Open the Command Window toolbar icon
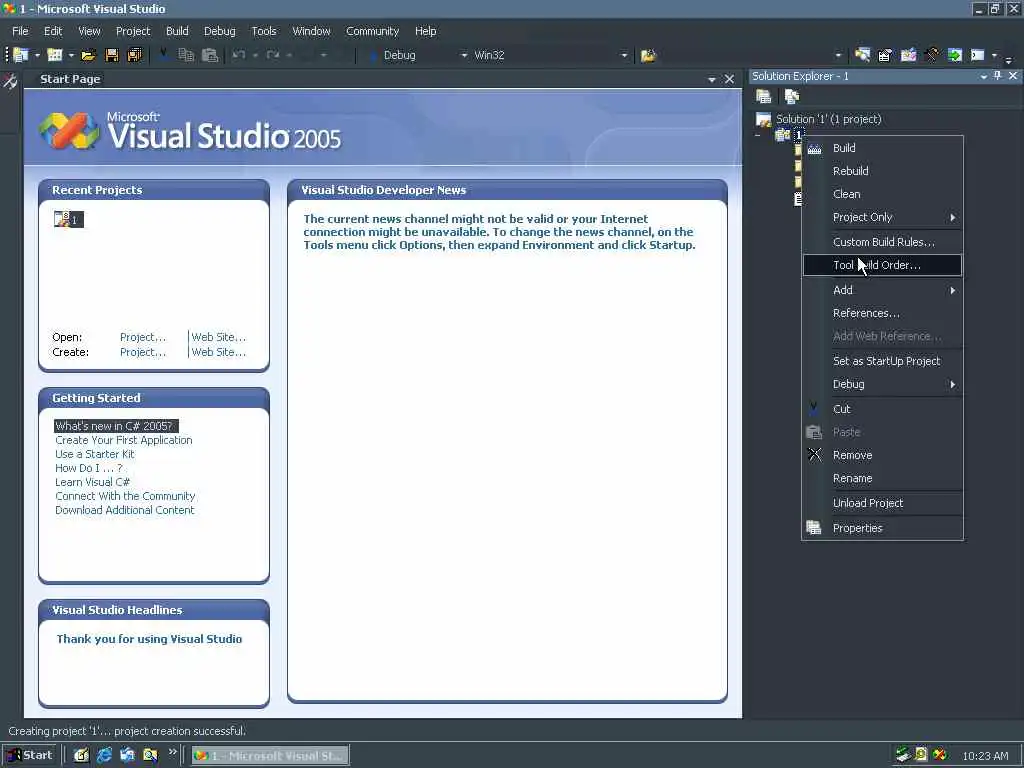Screen dimensions: 1024x768 click(978, 56)
